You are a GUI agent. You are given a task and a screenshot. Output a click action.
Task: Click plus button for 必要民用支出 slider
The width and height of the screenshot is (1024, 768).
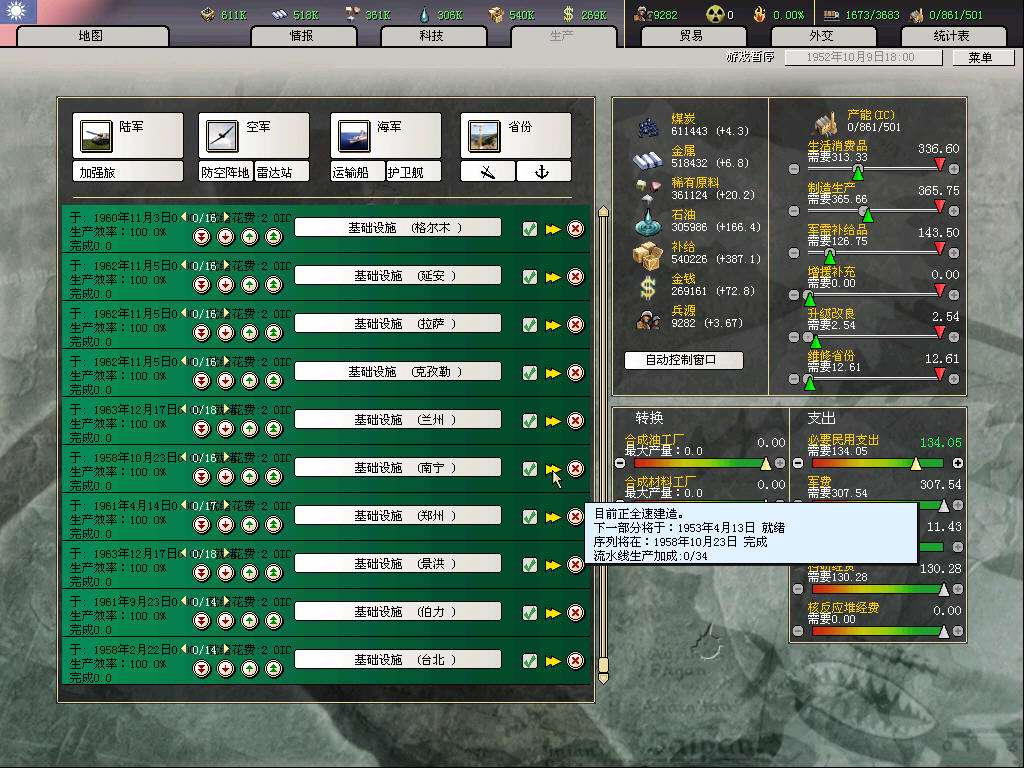tap(957, 463)
